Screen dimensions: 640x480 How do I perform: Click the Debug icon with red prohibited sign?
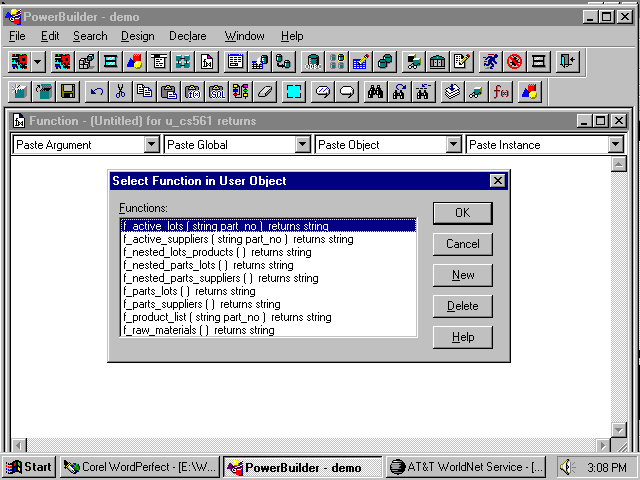515,62
